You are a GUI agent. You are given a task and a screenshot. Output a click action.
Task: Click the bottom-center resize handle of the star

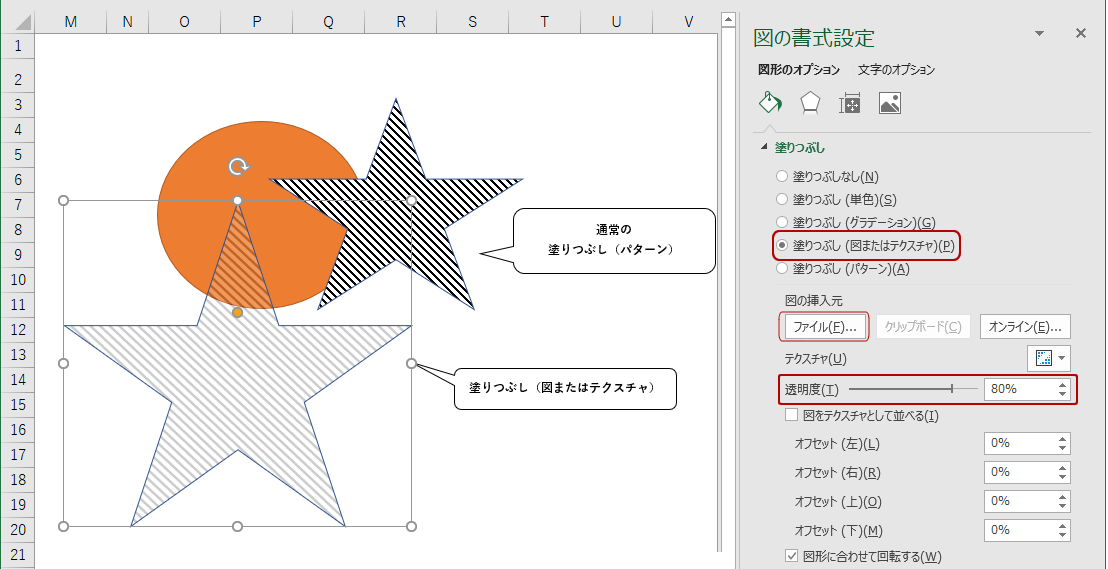[237, 526]
